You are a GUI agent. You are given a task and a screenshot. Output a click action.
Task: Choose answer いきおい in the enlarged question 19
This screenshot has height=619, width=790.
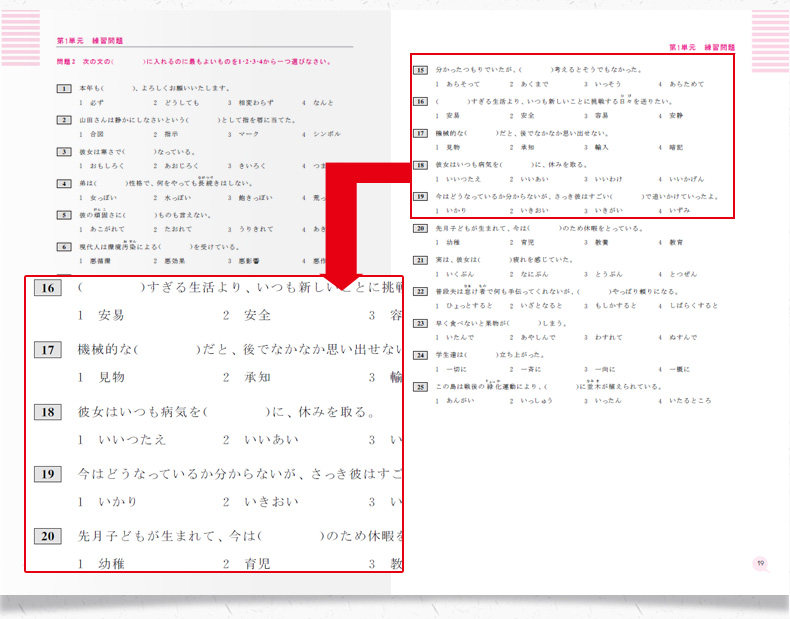[x=272, y=502]
